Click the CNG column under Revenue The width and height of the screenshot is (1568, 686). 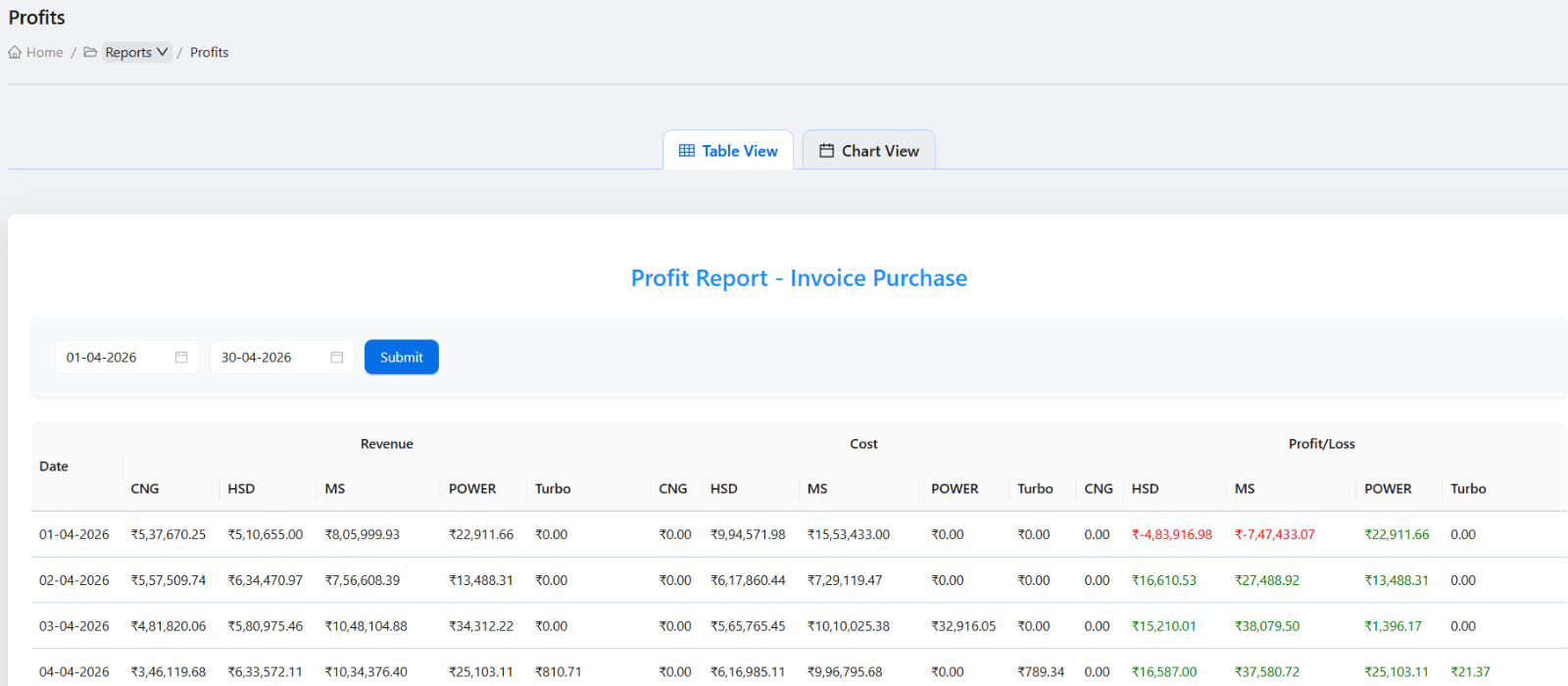click(x=145, y=488)
